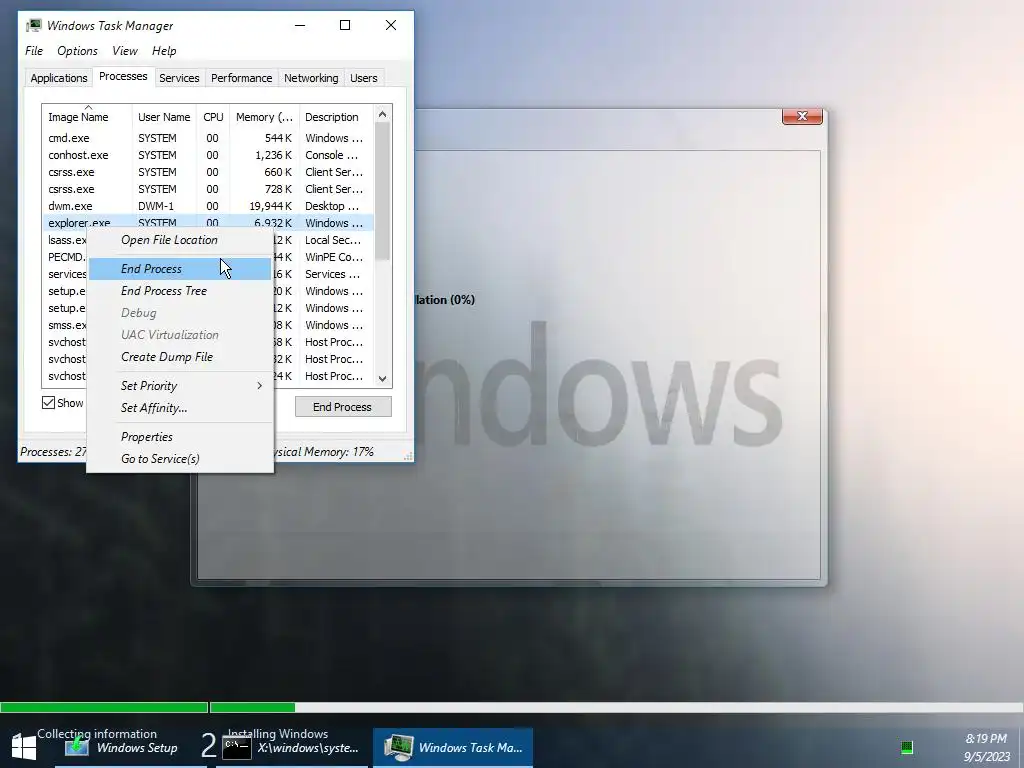This screenshot has width=1024, height=768.
Task: Click the 8:19 PM taskbar clock
Action: (986, 739)
